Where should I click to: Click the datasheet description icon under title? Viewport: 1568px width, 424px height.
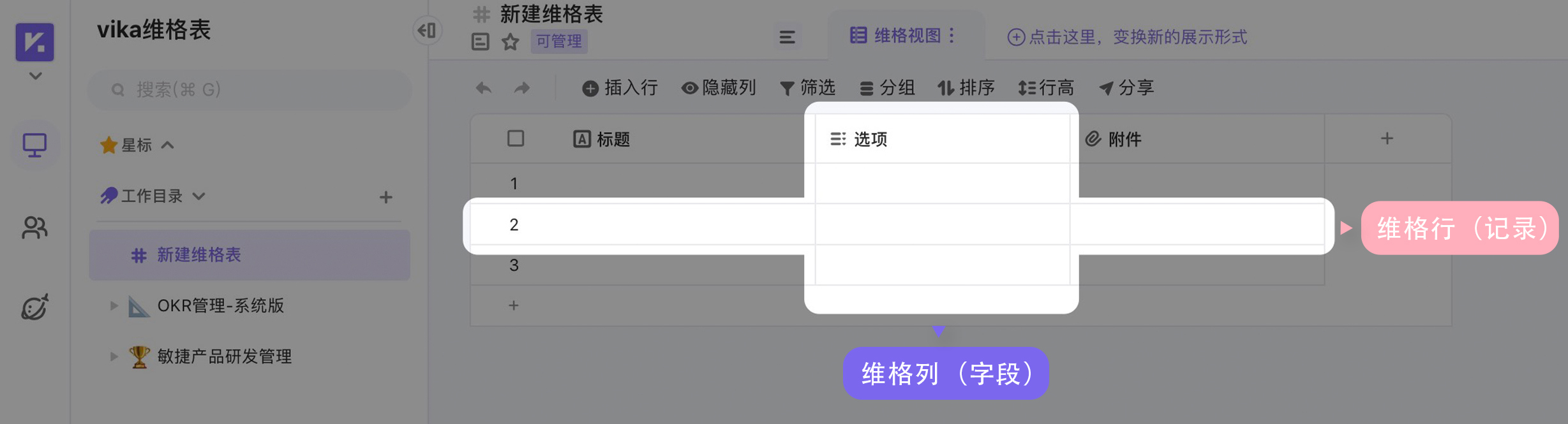pos(480,42)
